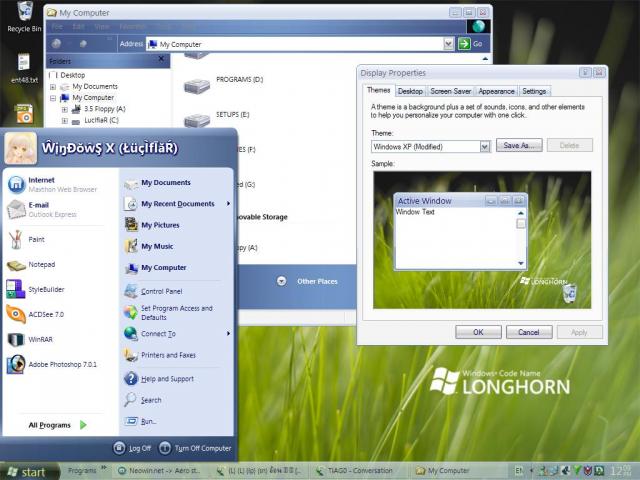Close the Folders pane
640x480 pixels.
click(x=161, y=59)
